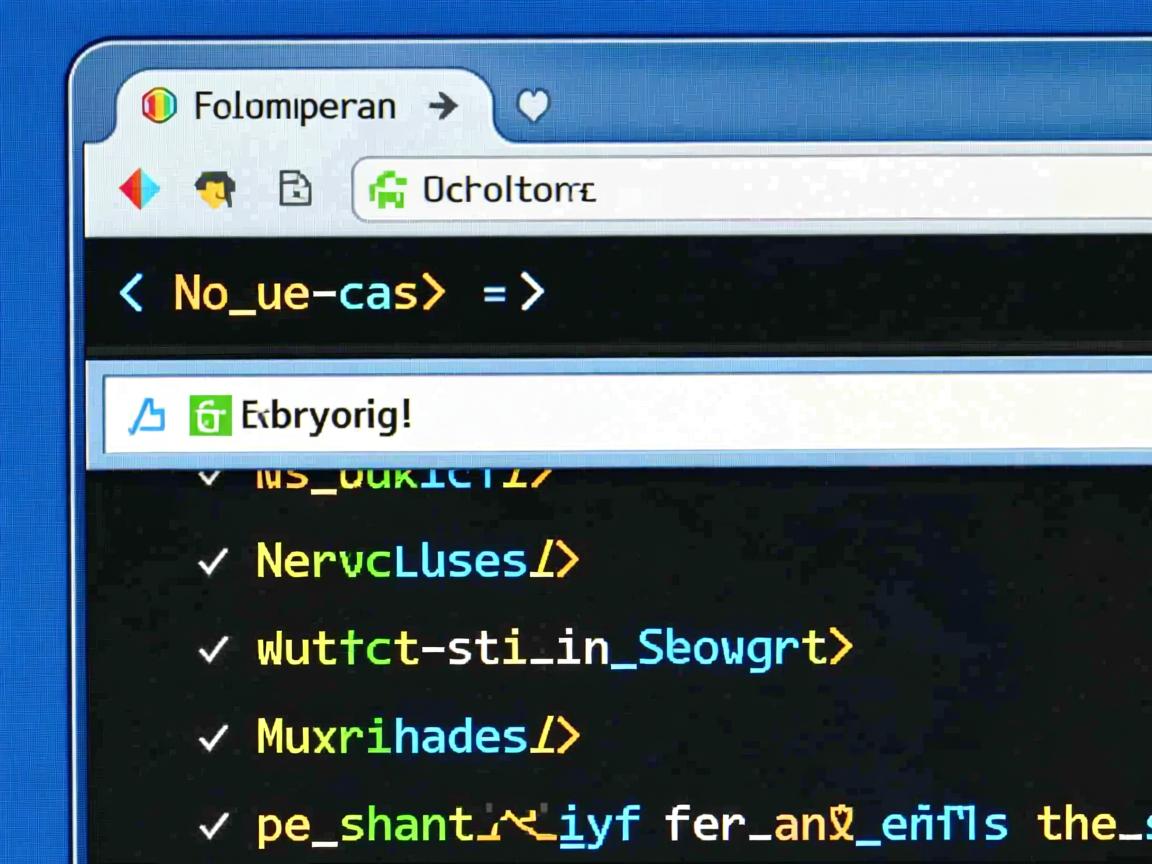Viewport: 1152px width, 864px height.
Task: Click the blue left chevron before No_ue-cas
Action: click(131, 293)
